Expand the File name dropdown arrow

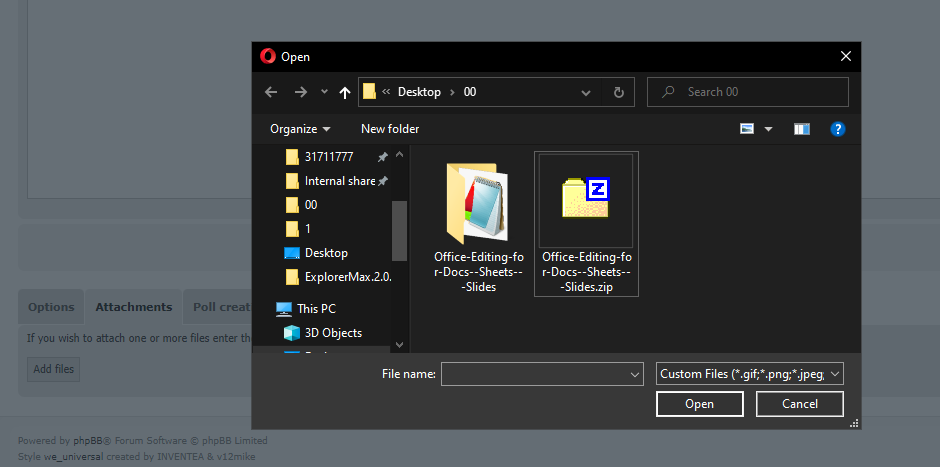coord(635,374)
